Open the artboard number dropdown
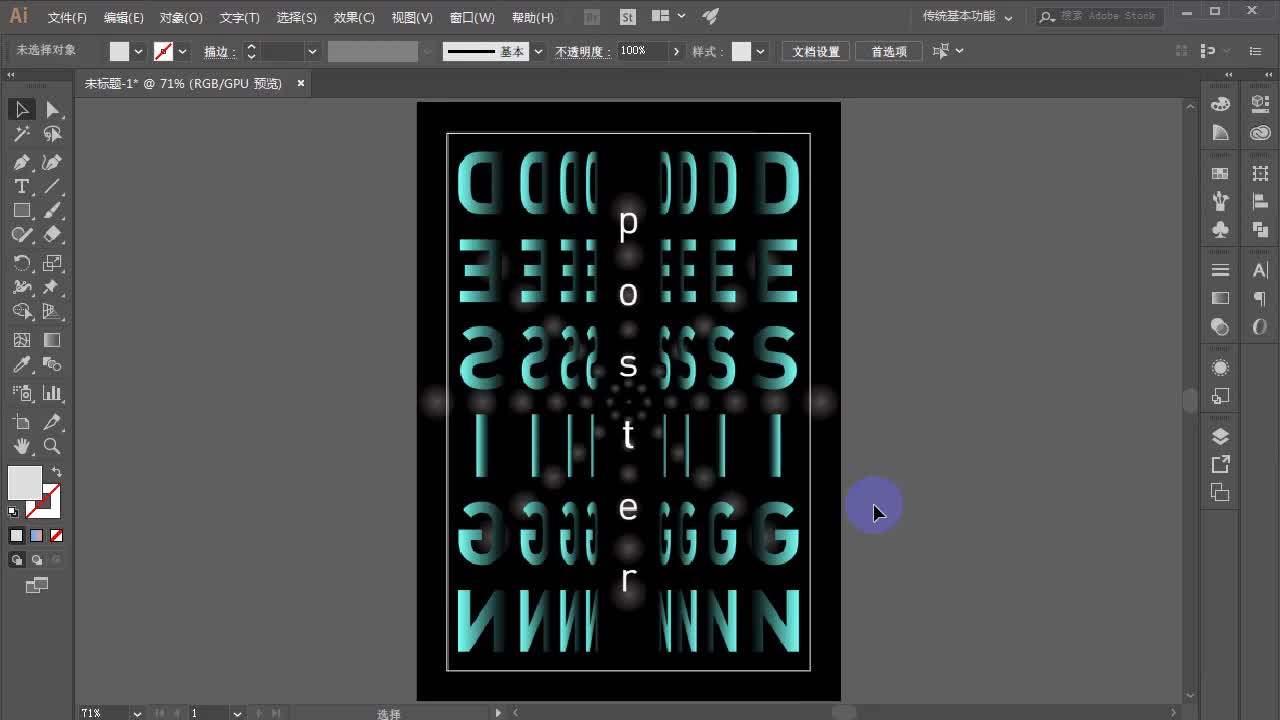Screen dimensions: 1280x720 [237, 713]
